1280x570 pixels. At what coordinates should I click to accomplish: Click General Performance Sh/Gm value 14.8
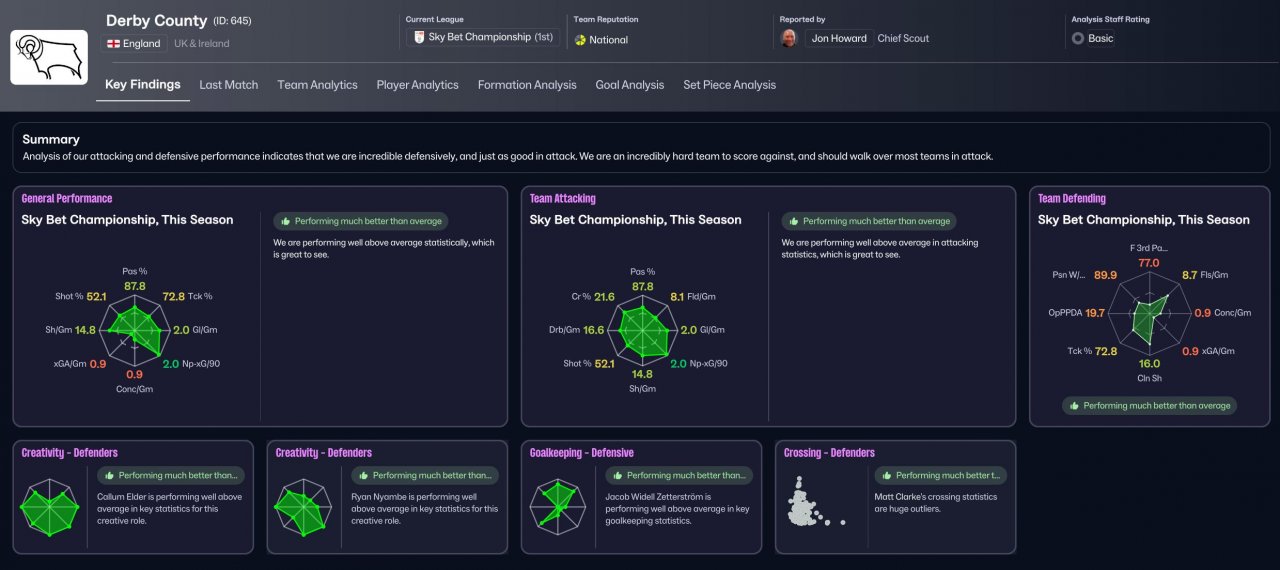point(85,330)
